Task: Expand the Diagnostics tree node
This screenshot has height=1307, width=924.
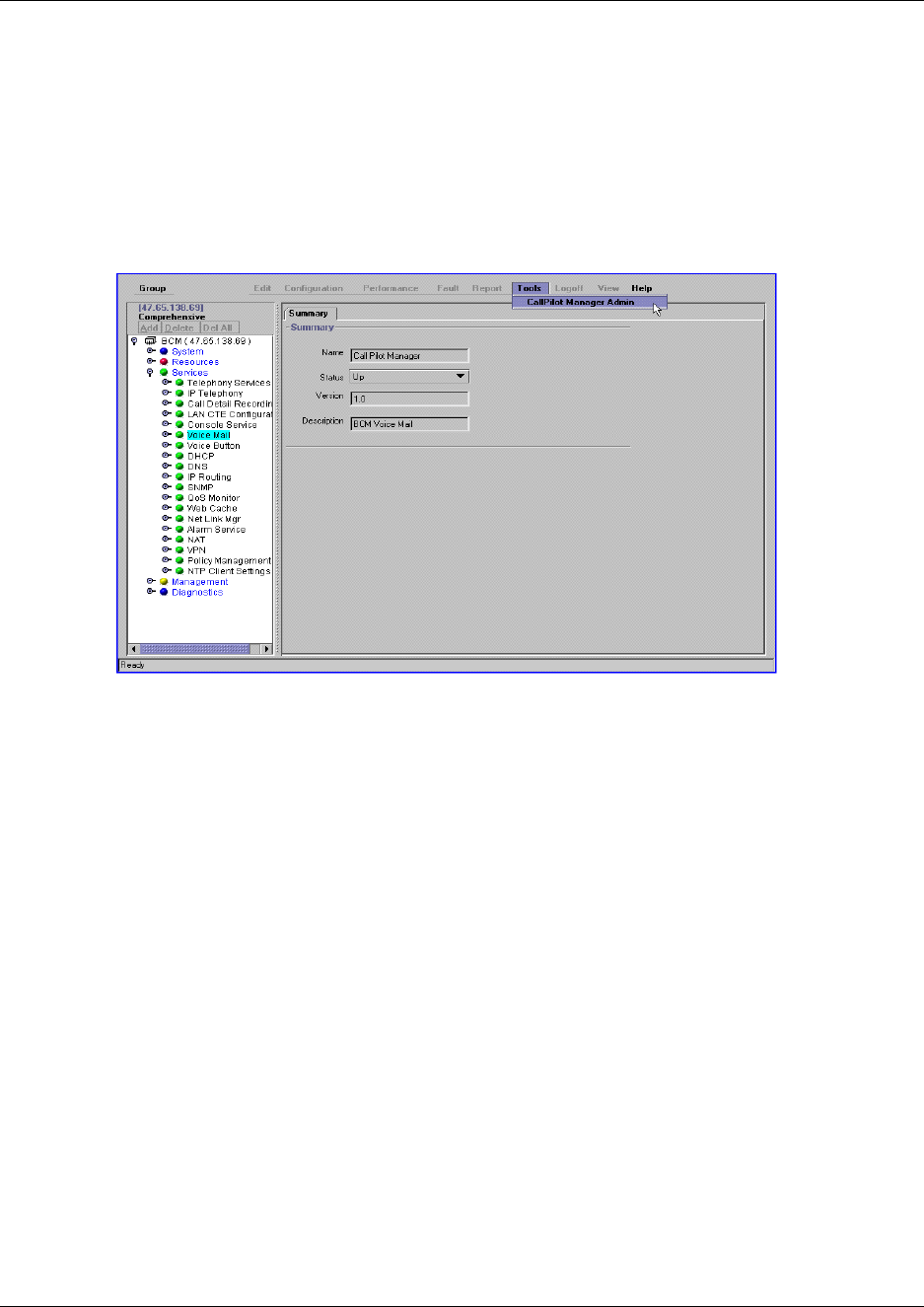Action: click(x=151, y=592)
